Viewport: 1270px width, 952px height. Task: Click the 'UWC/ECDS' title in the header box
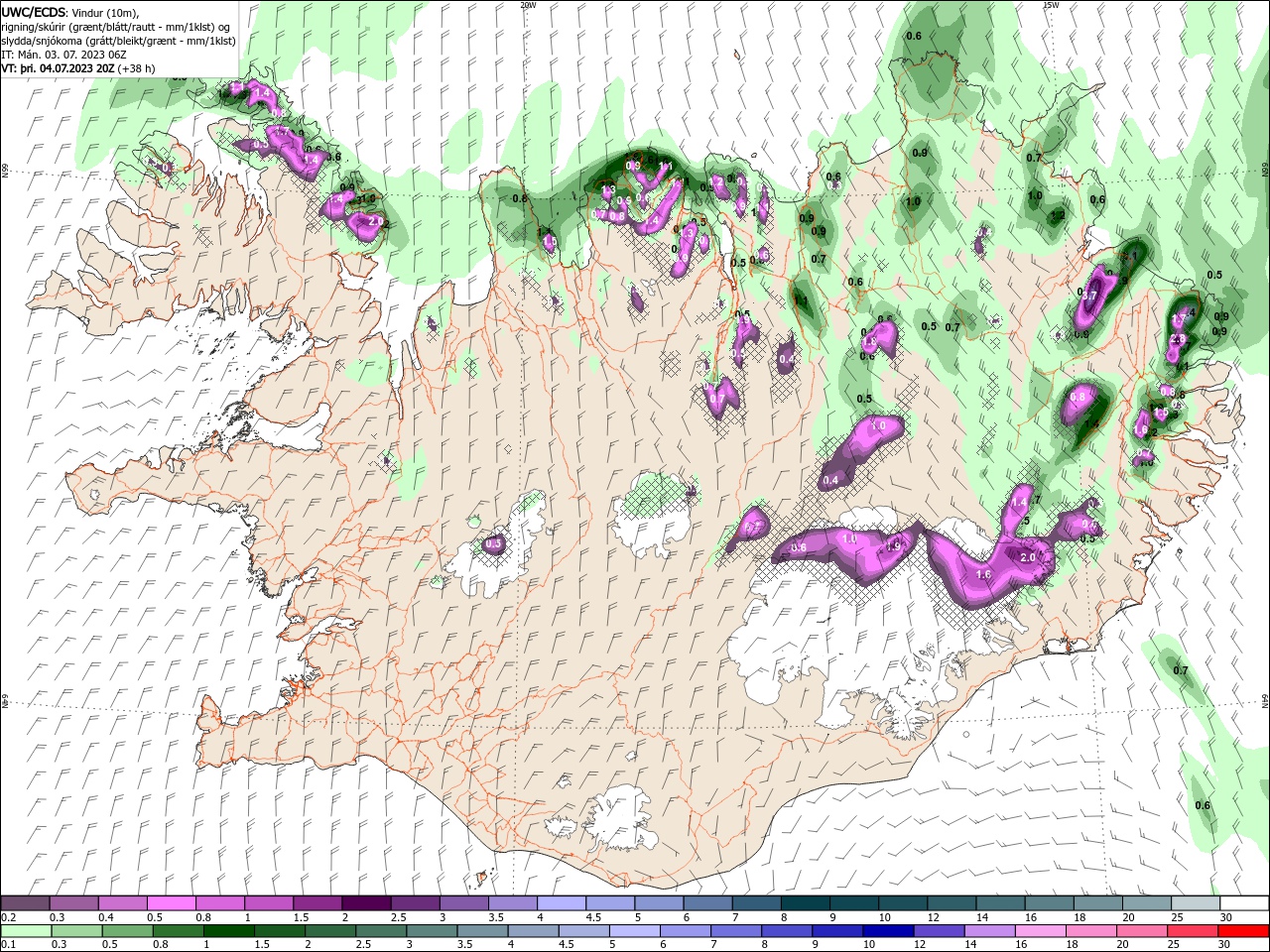tap(34, 12)
